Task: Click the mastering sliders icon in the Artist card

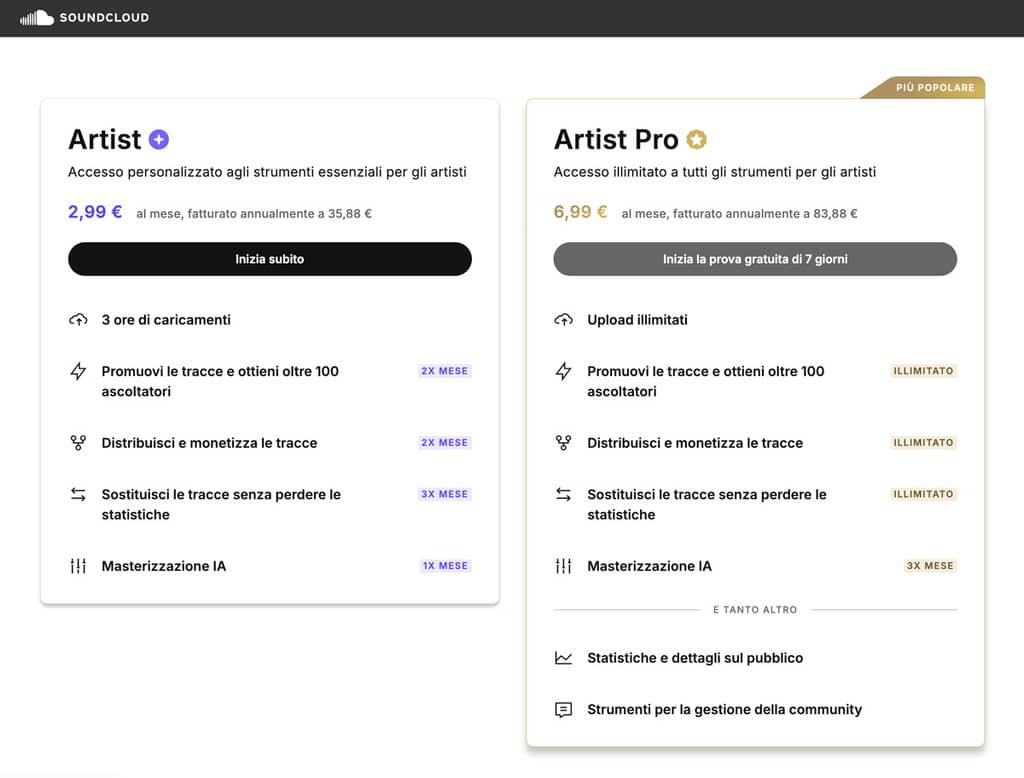Action: point(78,566)
